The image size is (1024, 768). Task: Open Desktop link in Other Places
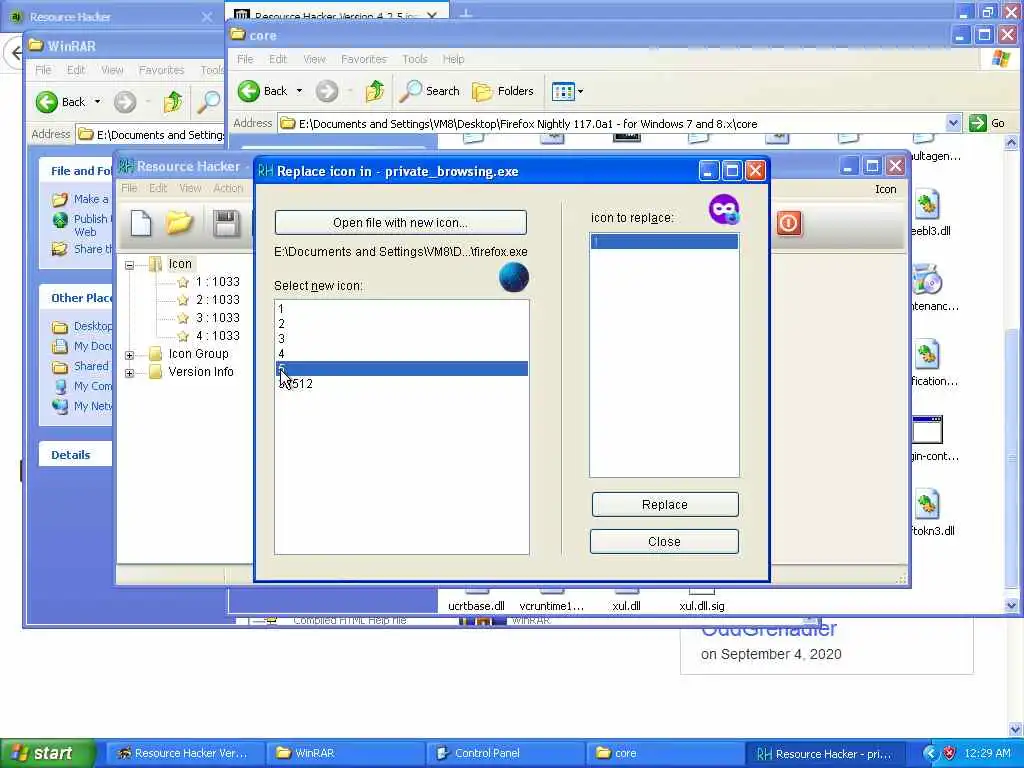tap(92, 326)
